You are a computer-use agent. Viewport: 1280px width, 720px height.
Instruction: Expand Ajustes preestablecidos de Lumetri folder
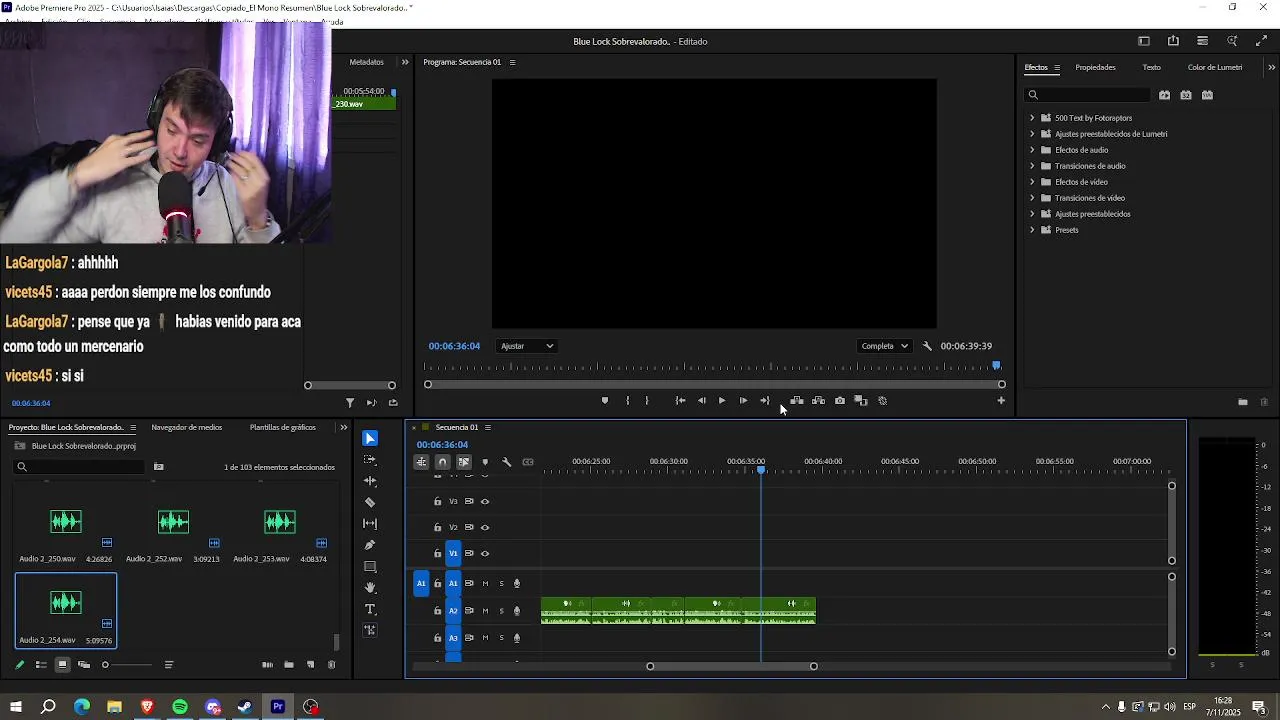(1032, 134)
